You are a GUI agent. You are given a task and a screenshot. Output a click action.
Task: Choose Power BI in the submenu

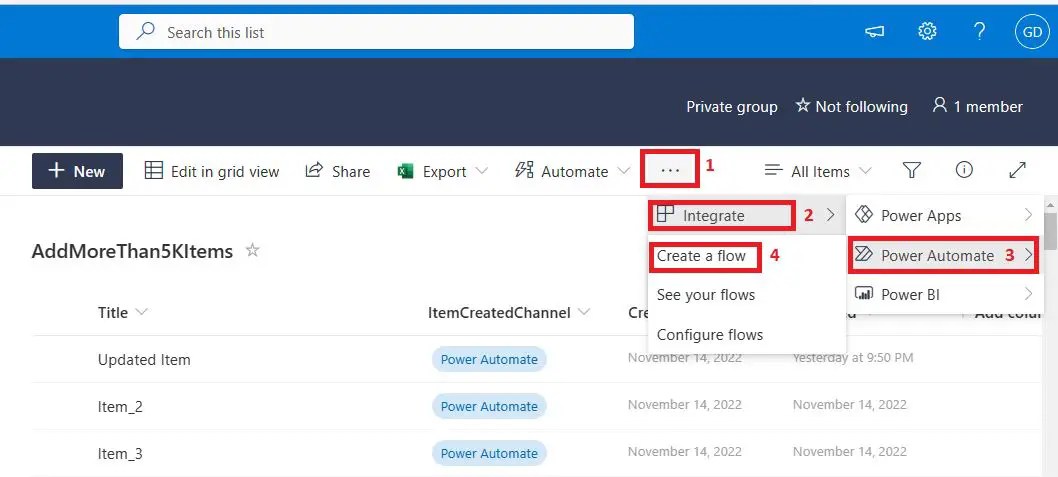point(945,294)
